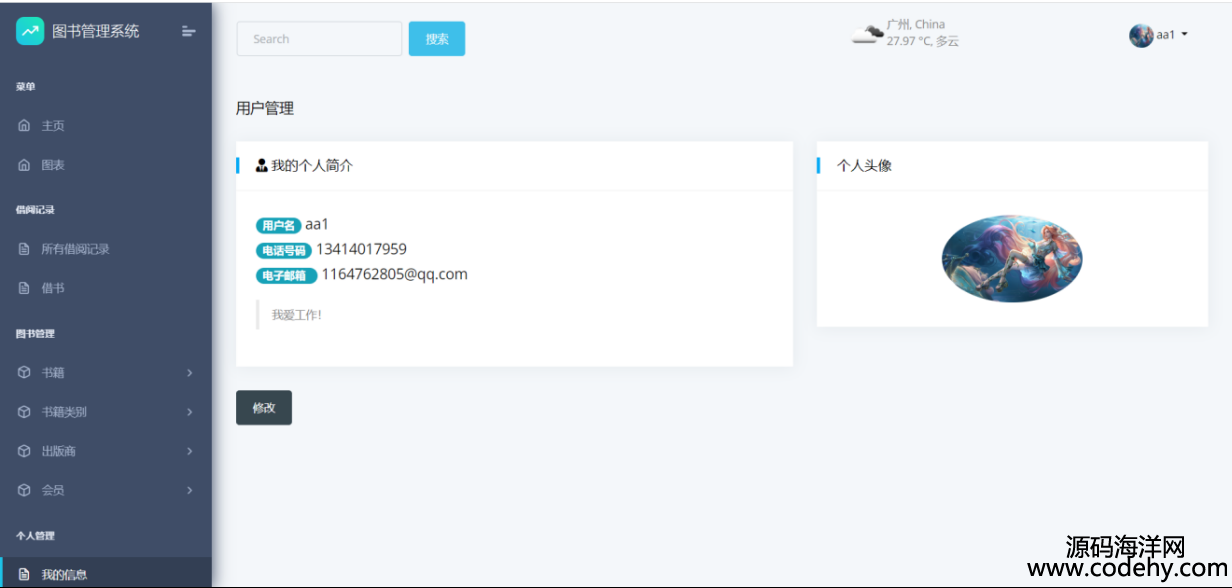Click the small user avatar in header
Viewport: 1232px width, 588px height.
(x=1141, y=36)
